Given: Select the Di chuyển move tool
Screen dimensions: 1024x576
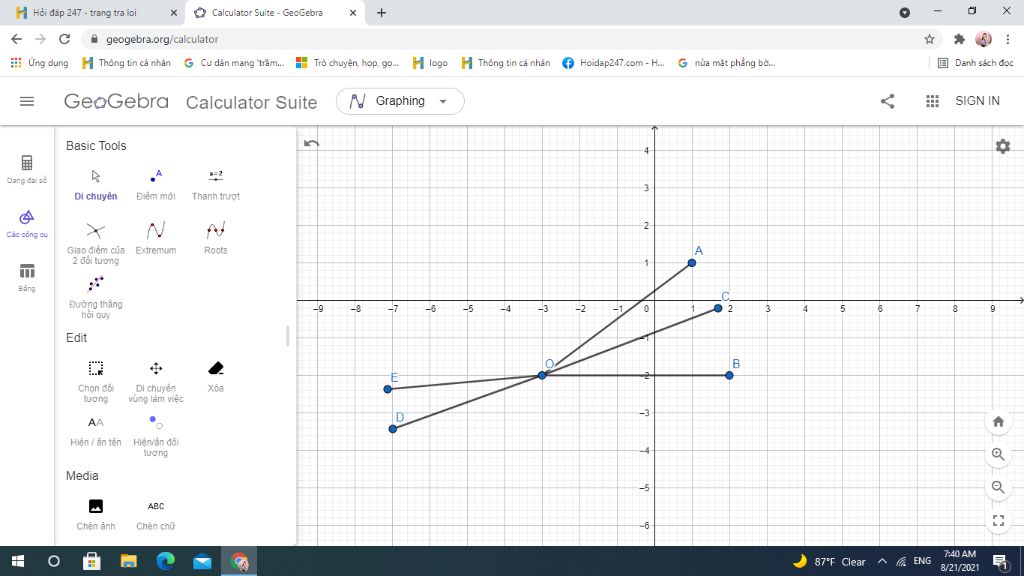Looking at the screenshot, I should point(95,185).
